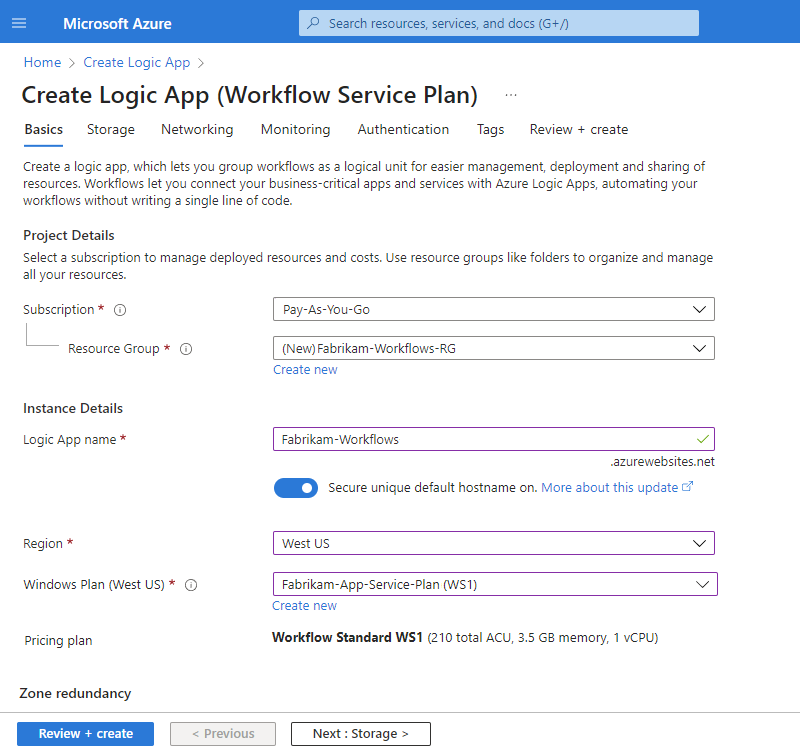Click the Workflow Standard WS1 pricing text
This screenshot has height=750, width=800.
click(x=347, y=638)
